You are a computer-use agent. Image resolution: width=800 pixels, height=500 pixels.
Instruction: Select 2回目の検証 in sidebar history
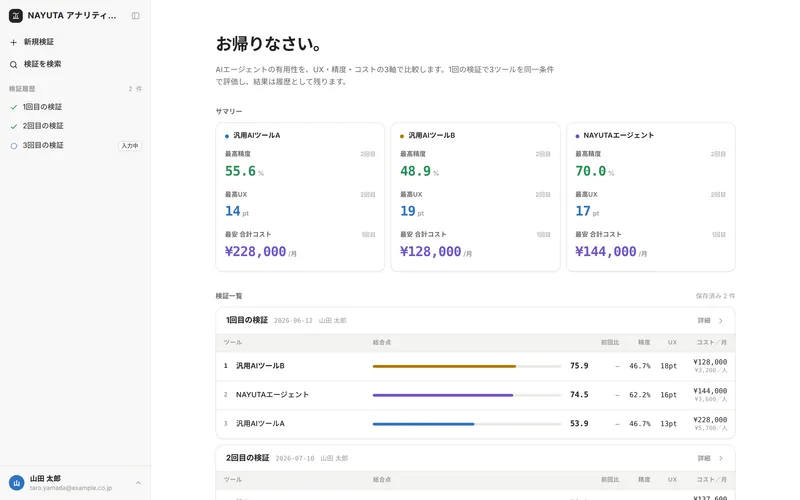[x=75, y=126]
